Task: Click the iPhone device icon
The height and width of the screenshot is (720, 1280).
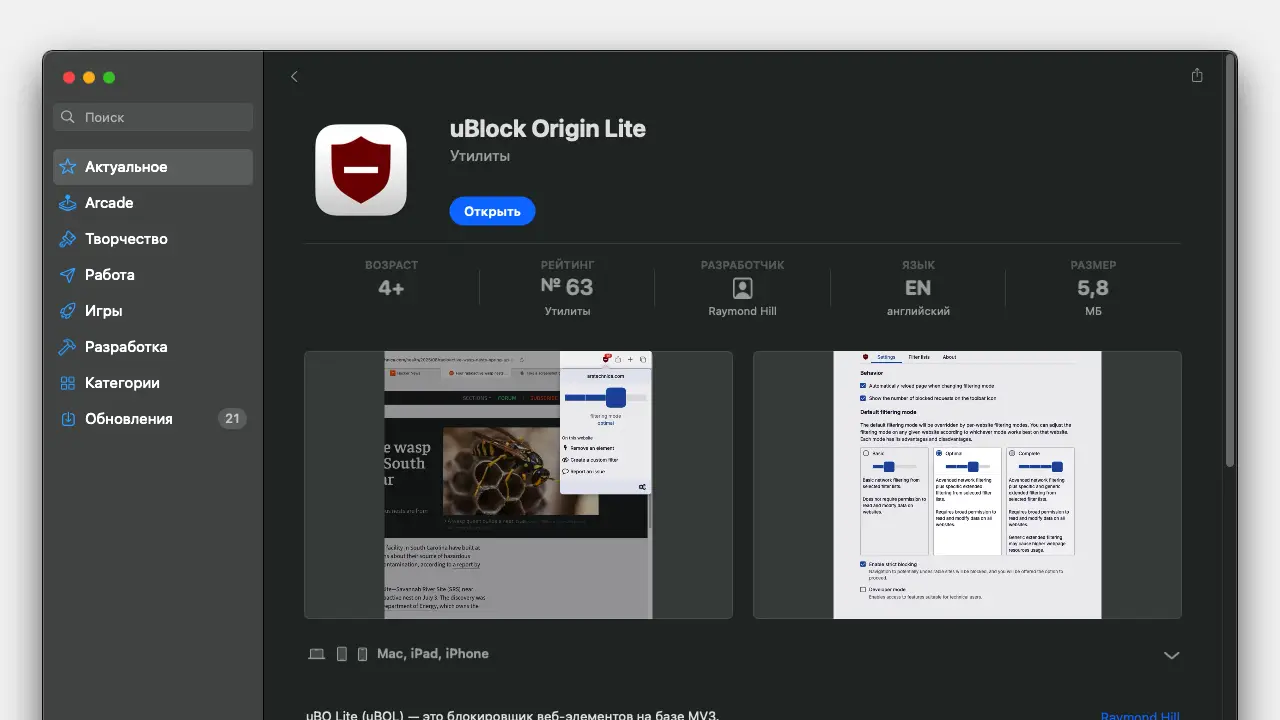Action: click(362, 654)
